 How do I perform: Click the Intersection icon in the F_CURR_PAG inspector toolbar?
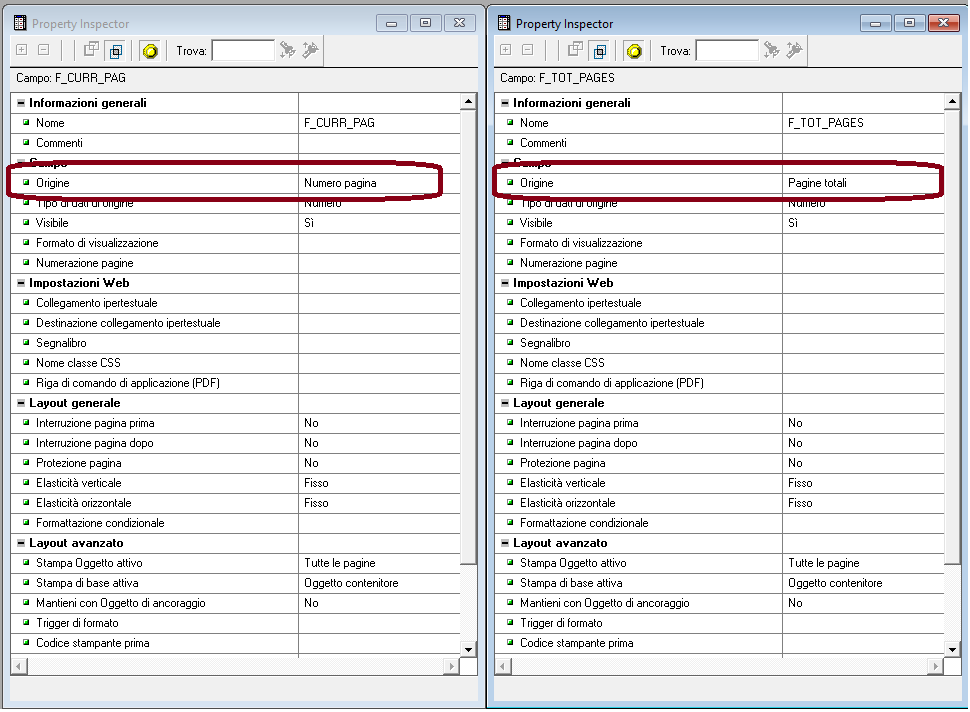click(116, 50)
